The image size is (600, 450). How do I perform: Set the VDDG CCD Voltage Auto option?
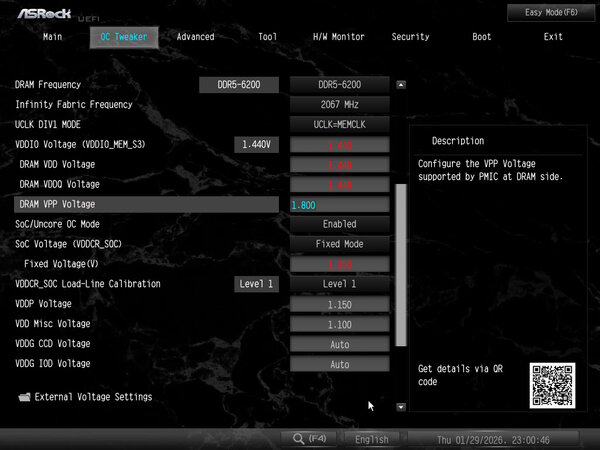pyautogui.click(x=339, y=344)
